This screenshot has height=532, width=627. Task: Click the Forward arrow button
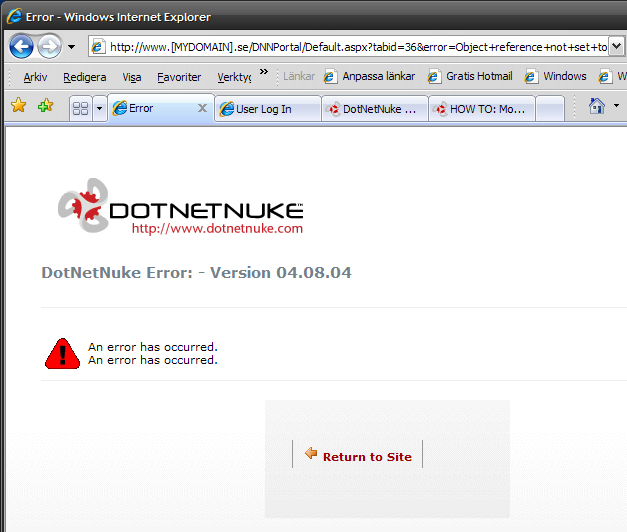[50, 46]
